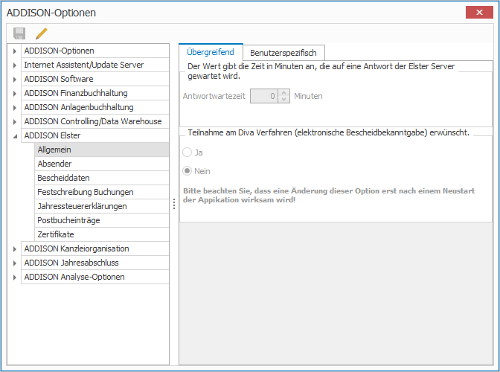Screen dimensions: 500x372
Task: Select Internet Assistent/Update Server label
Action: tap(84, 65)
